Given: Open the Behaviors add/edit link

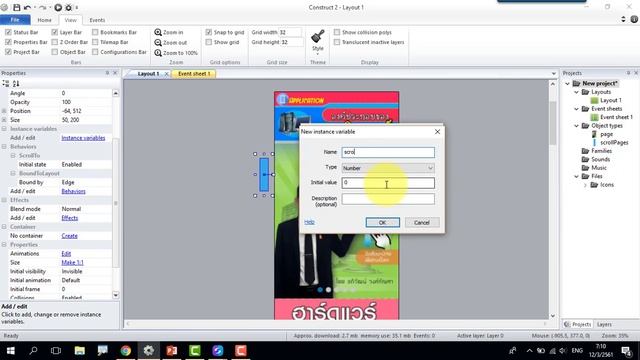Looking at the screenshot, I should coord(73,191).
